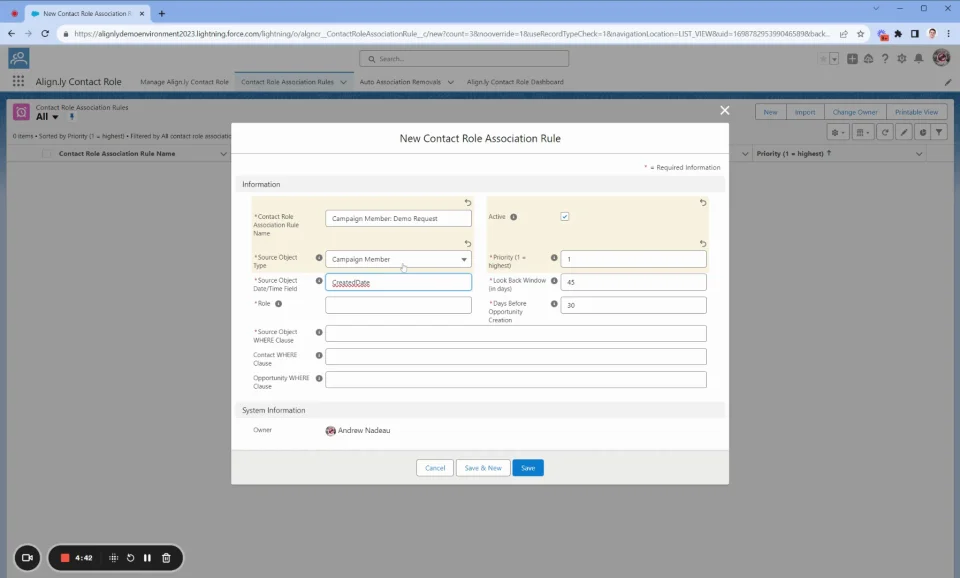The width and height of the screenshot is (960, 578).
Task: Open the Setup gear icon
Action: pyautogui.click(x=902, y=59)
